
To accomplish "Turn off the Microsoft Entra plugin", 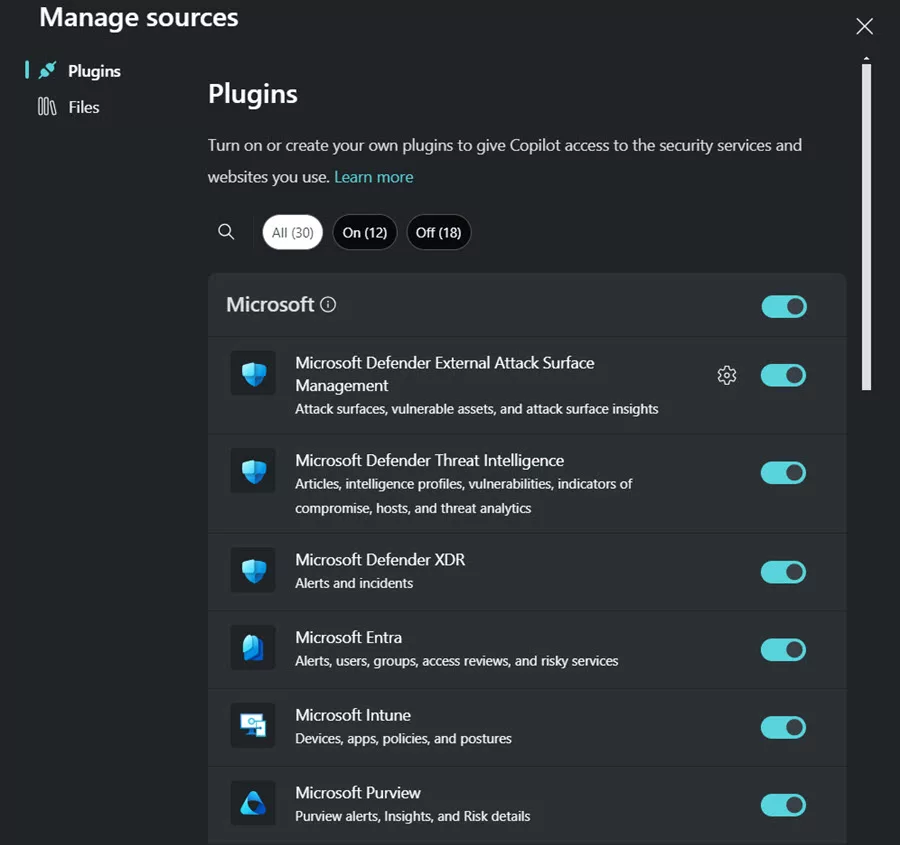I will click(783, 650).
